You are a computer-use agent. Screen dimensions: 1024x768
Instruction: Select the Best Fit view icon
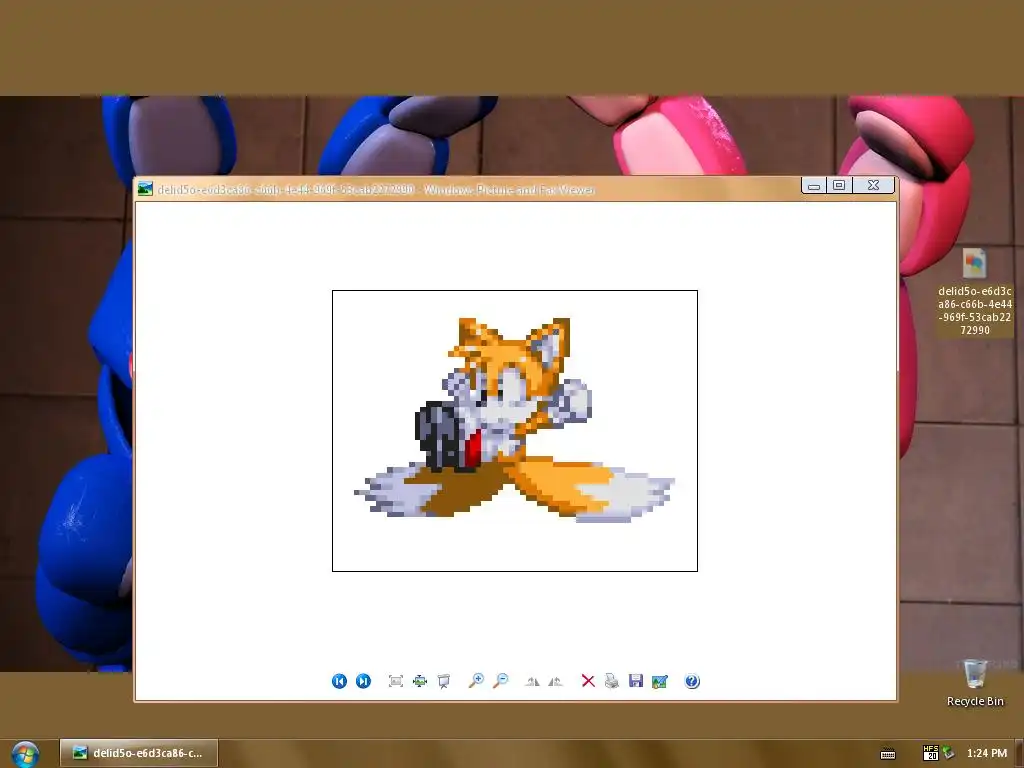click(396, 681)
